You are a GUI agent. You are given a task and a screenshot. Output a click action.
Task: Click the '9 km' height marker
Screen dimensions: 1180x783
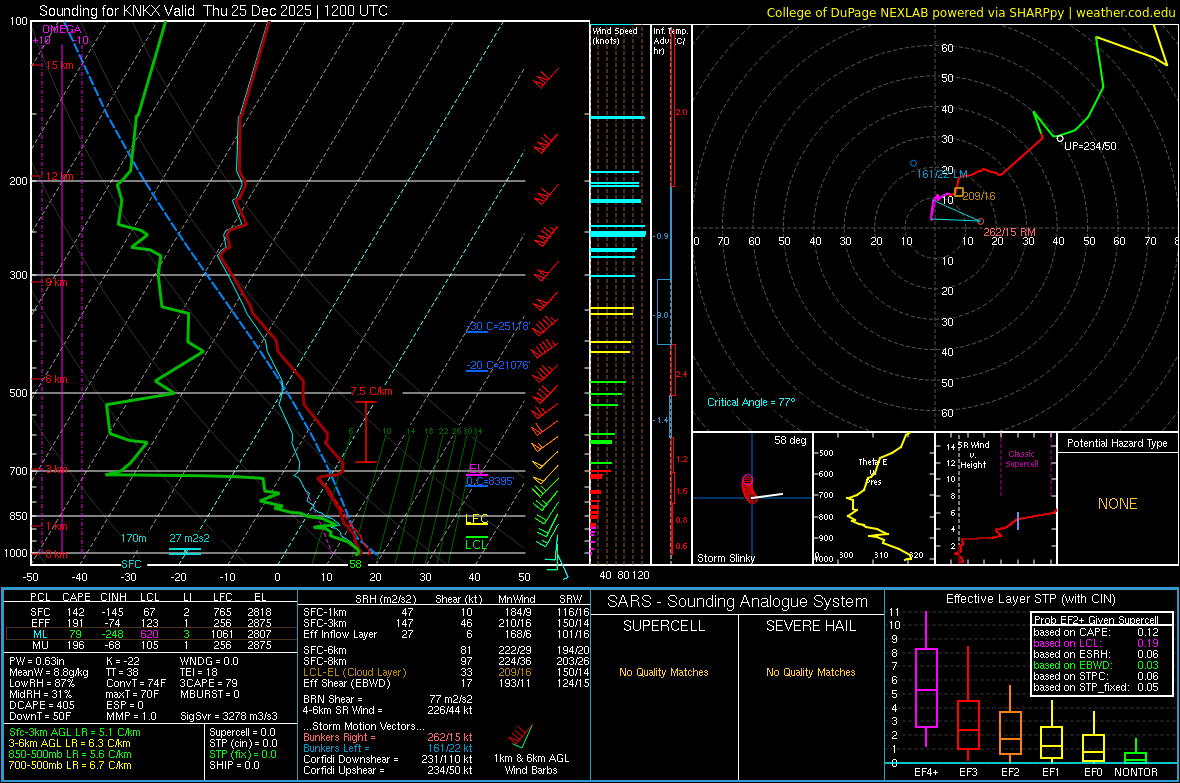click(56, 282)
